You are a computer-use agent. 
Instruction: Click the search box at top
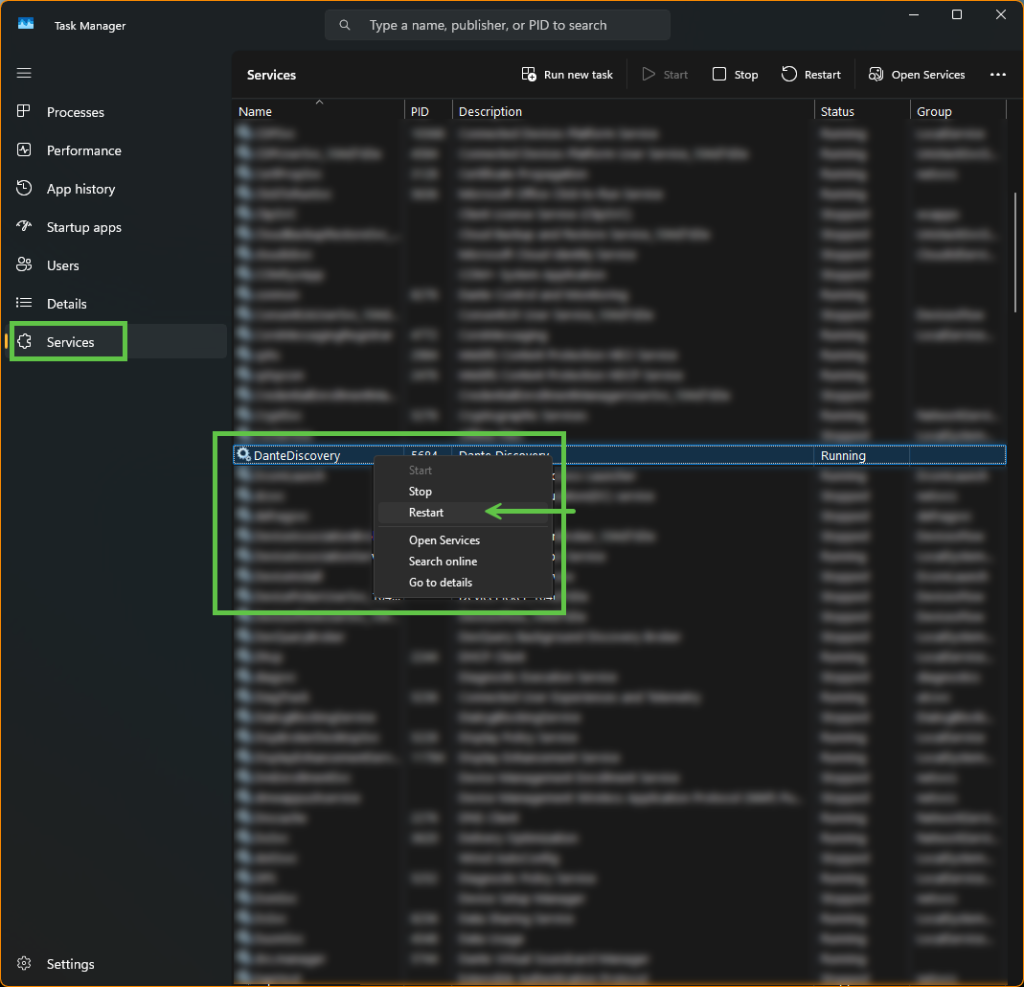coord(497,25)
